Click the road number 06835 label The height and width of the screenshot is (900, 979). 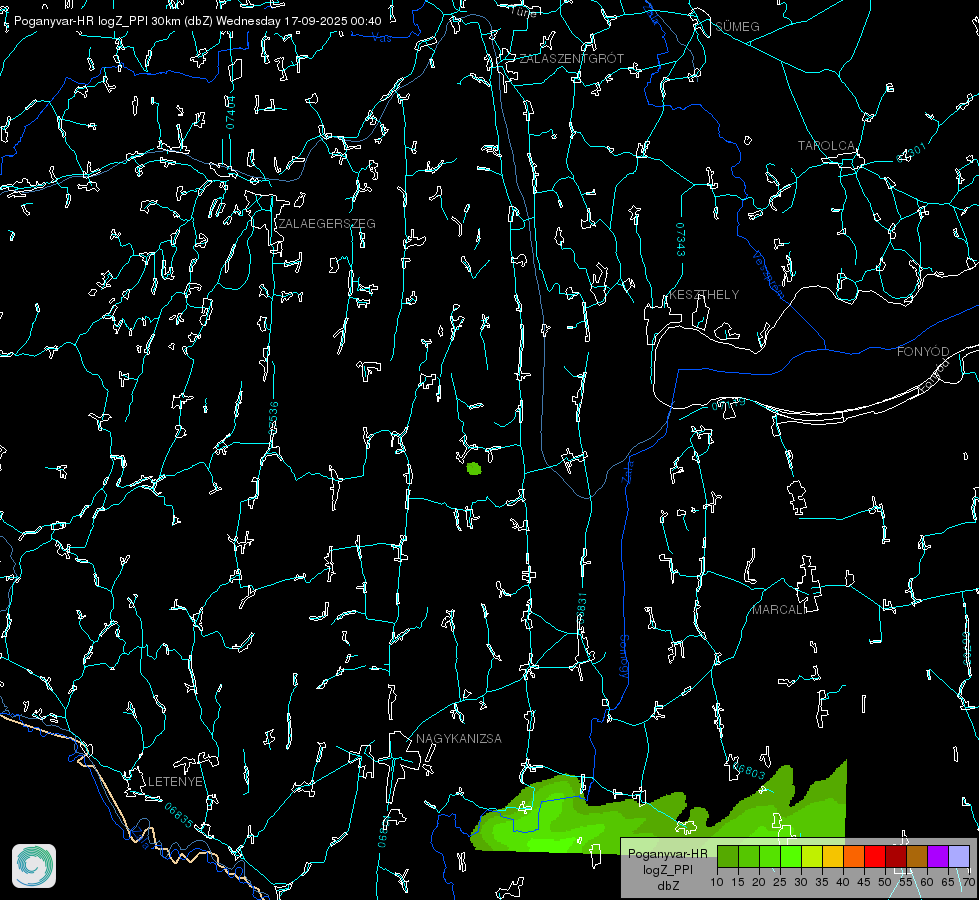pos(179,816)
